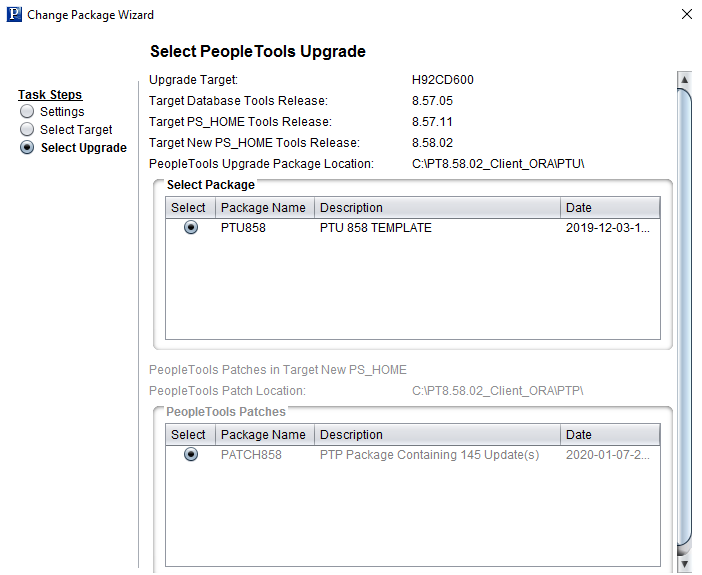Click the 8.58.02 new PS_HOME release value
702x575 pixels.
(432, 143)
